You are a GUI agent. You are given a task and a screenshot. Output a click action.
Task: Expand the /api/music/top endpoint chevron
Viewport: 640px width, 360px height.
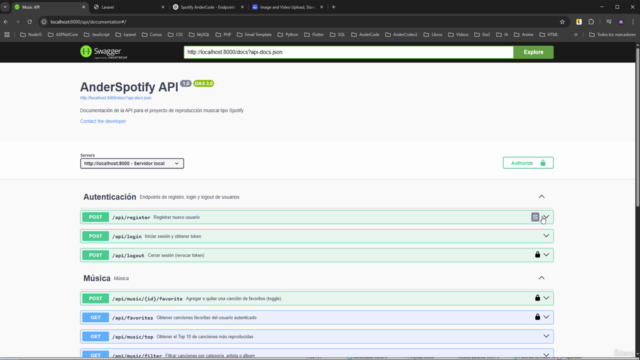pyautogui.click(x=546, y=336)
